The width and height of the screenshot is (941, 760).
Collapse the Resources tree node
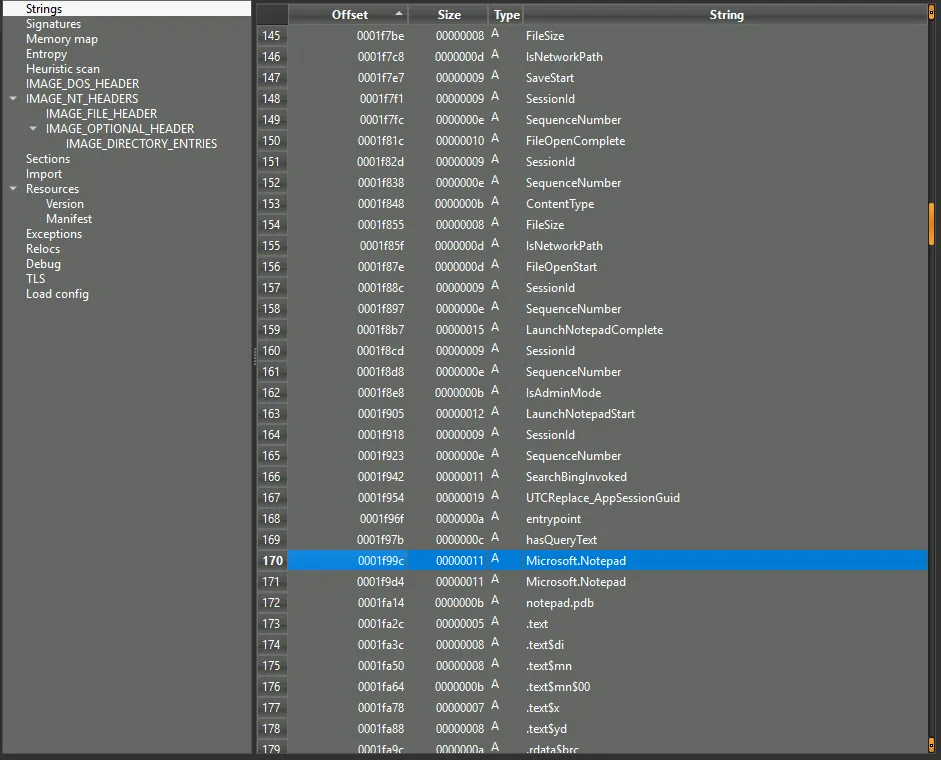pos(13,188)
